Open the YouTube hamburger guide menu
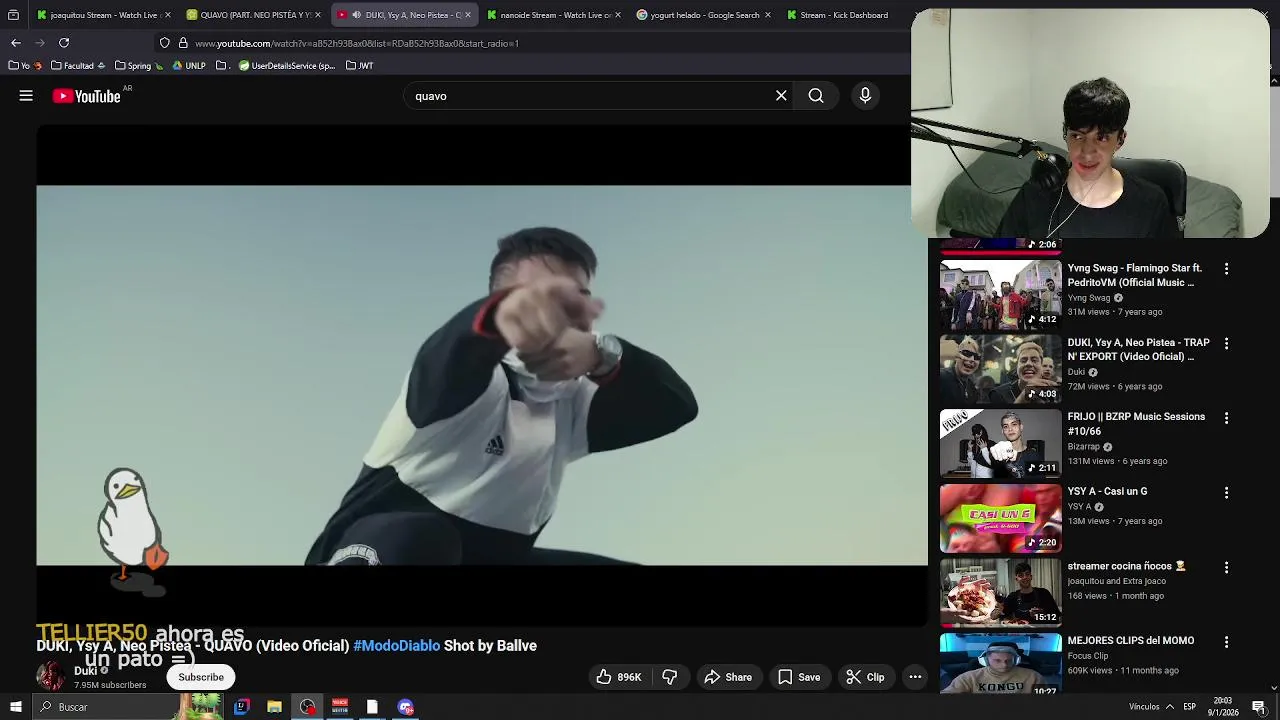 pyautogui.click(x=26, y=96)
